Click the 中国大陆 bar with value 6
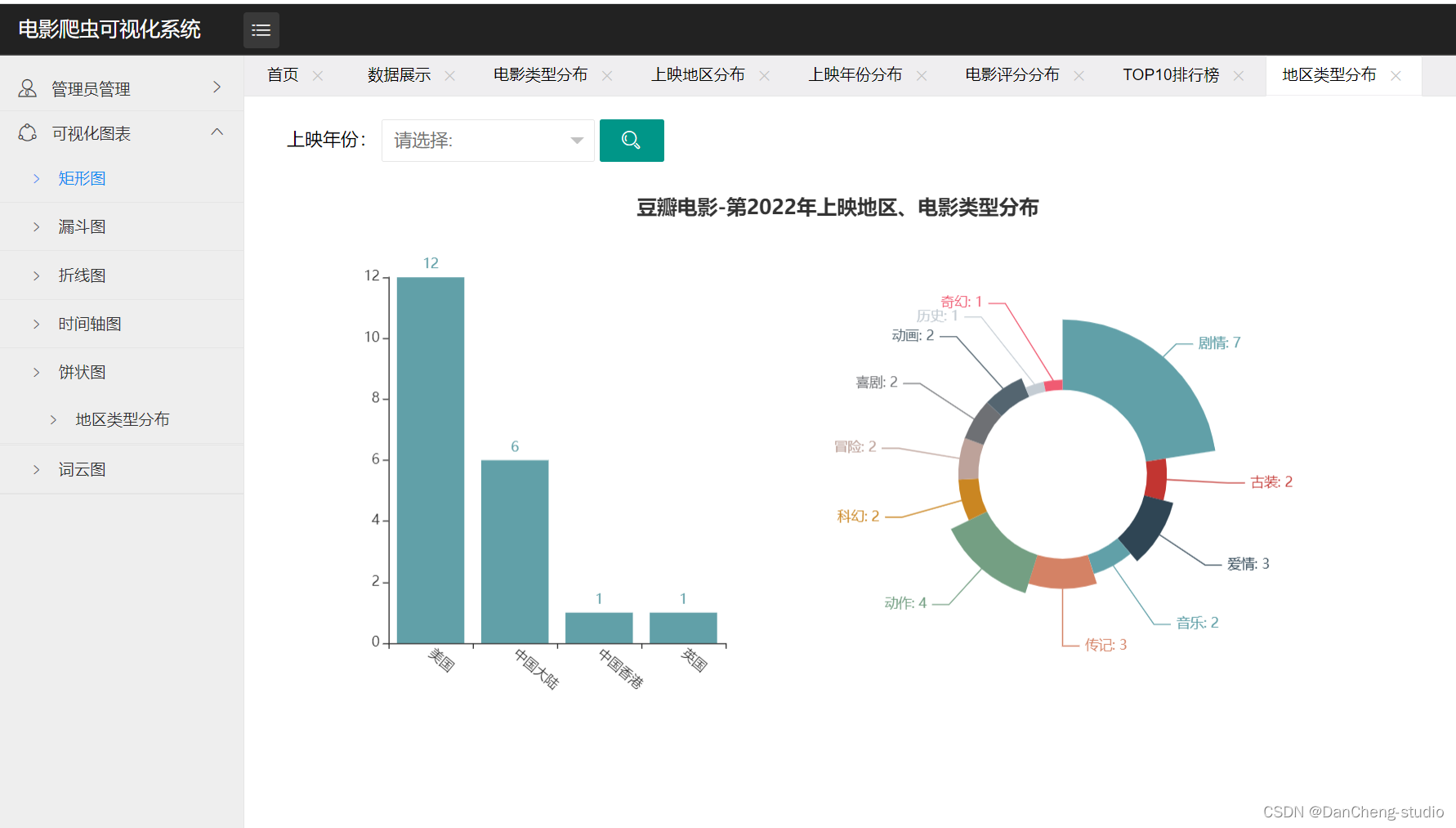The height and width of the screenshot is (828, 1456). (515, 552)
